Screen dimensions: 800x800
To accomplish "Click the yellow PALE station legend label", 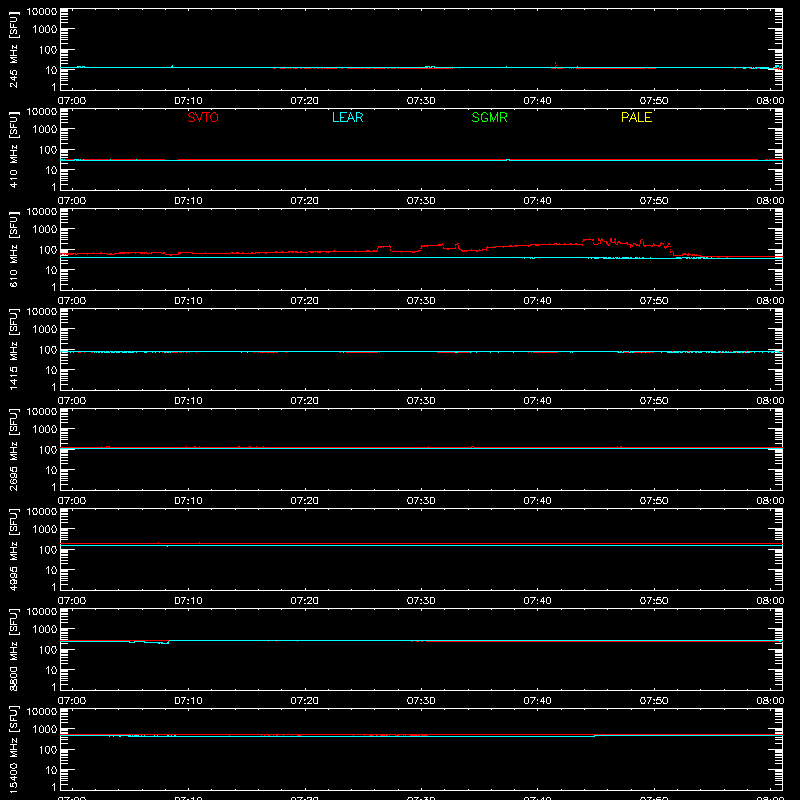I will 636,117.
